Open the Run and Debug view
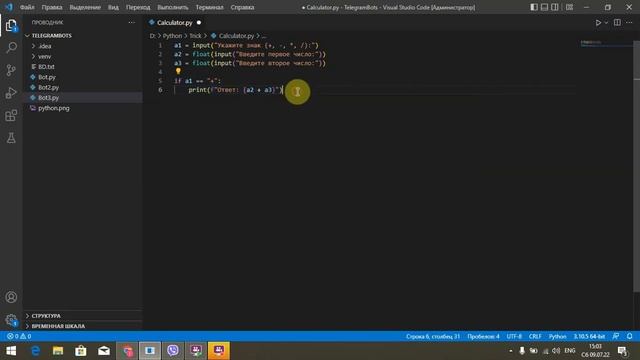This screenshot has height=360, width=640. click(x=11, y=93)
